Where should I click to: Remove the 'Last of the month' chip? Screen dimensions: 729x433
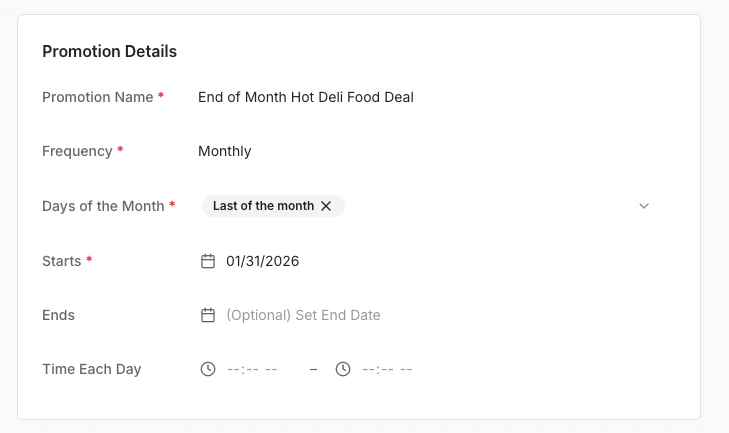click(x=326, y=206)
